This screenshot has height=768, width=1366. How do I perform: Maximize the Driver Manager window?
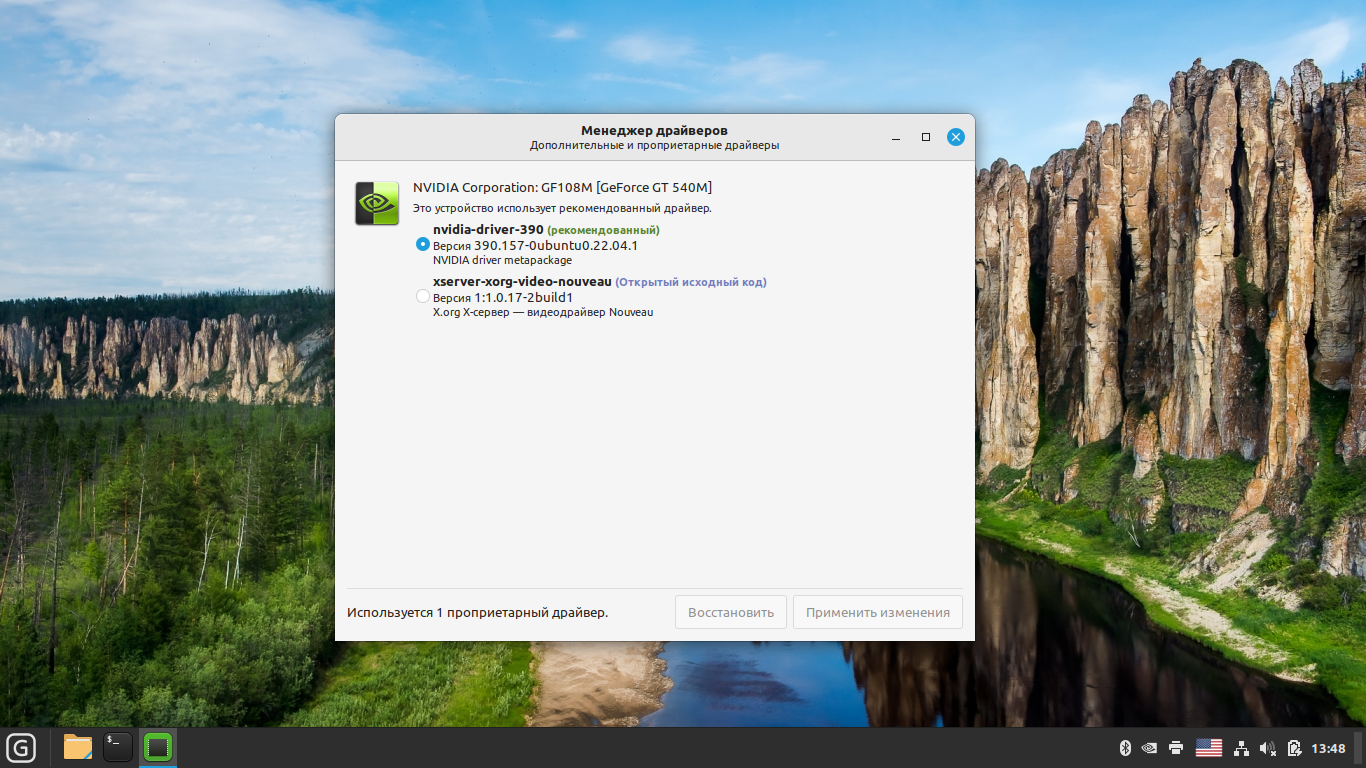point(926,137)
